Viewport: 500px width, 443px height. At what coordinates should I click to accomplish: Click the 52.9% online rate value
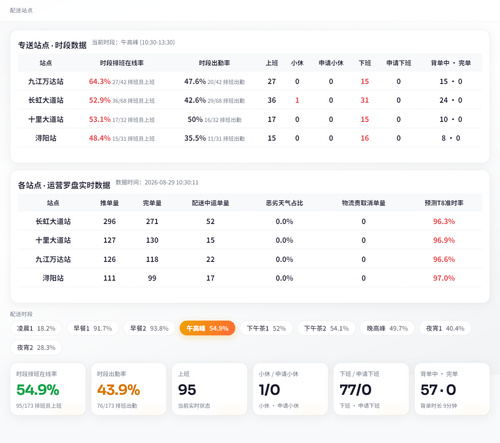click(x=99, y=100)
